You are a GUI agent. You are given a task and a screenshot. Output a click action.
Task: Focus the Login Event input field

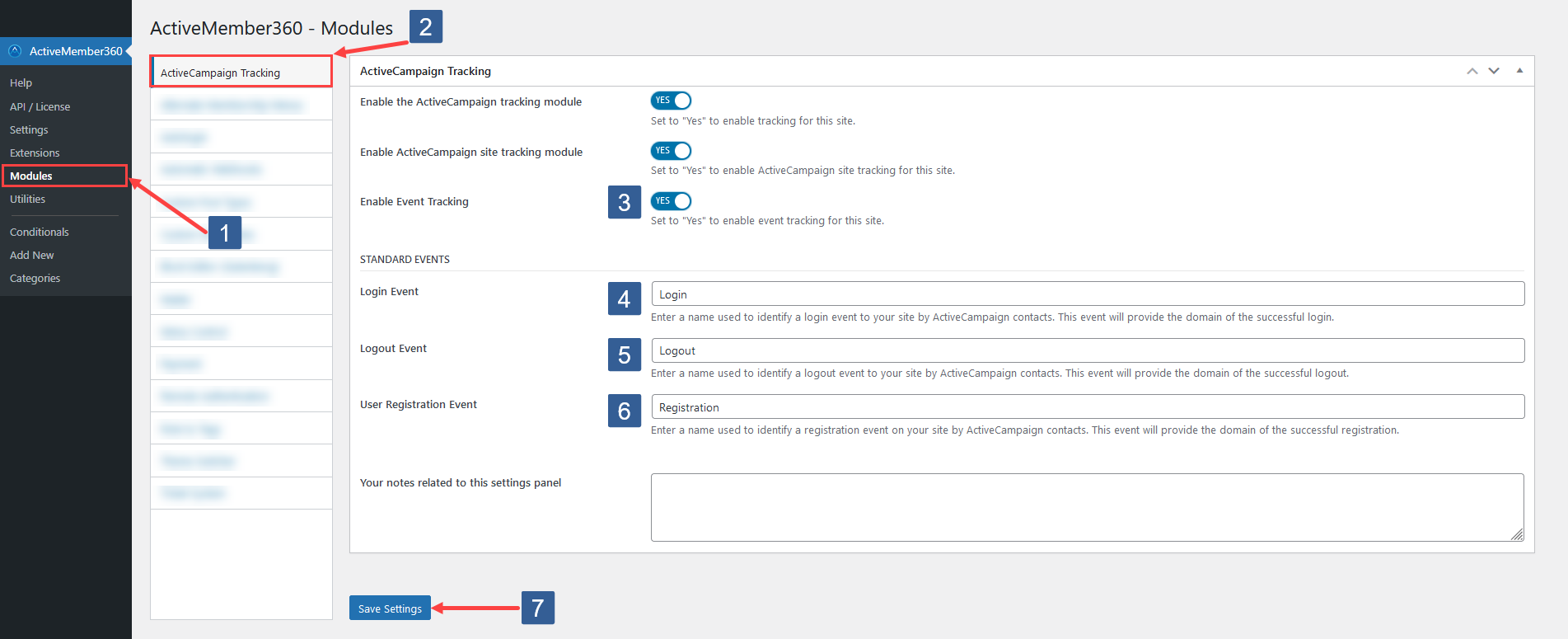[1088, 294]
